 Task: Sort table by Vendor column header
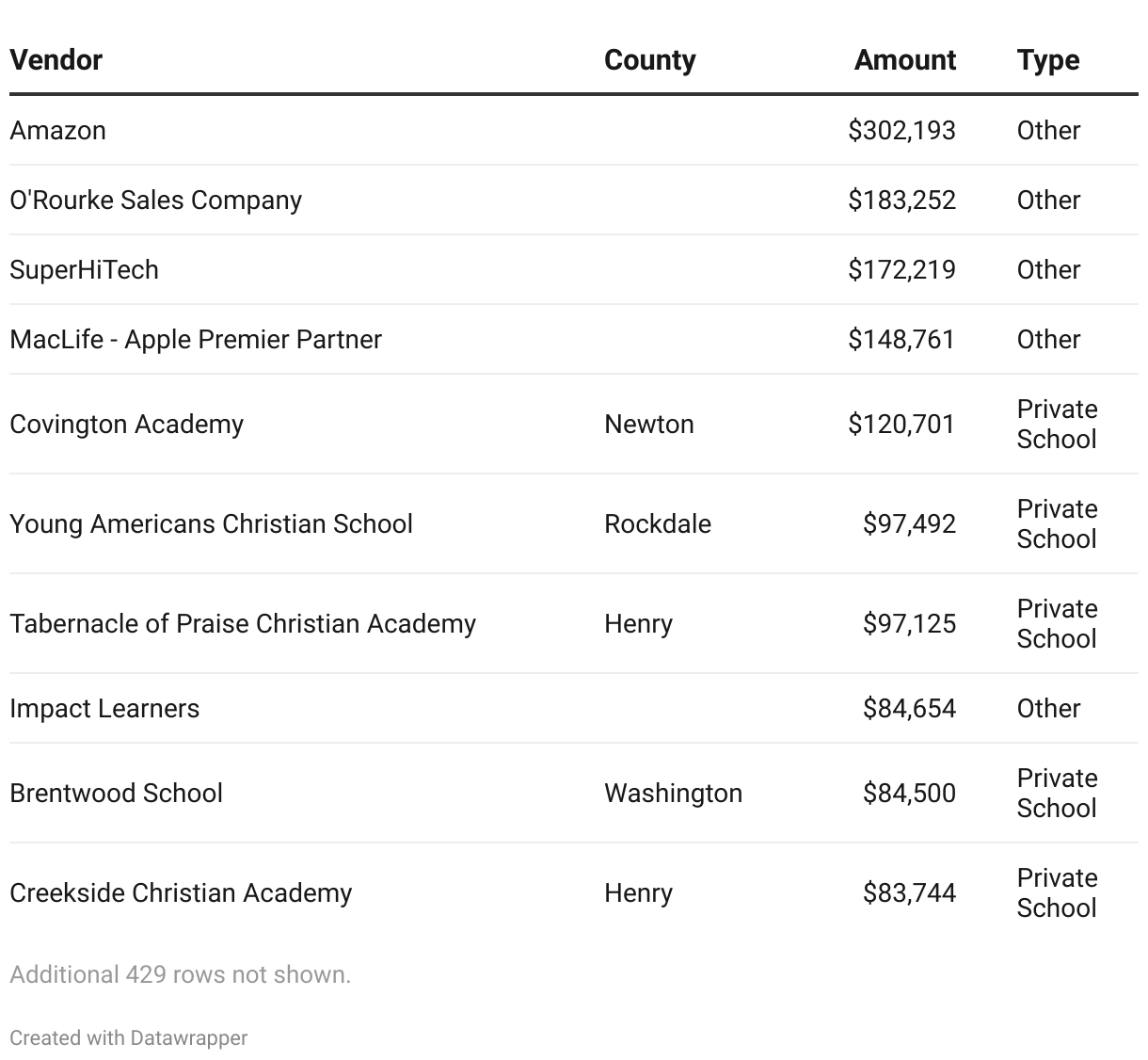click(56, 60)
